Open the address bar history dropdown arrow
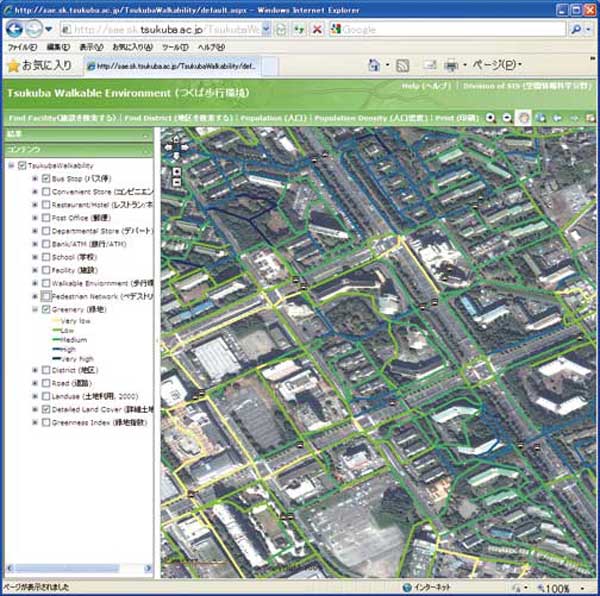This screenshot has height=596, width=600. pyautogui.click(x=267, y=29)
